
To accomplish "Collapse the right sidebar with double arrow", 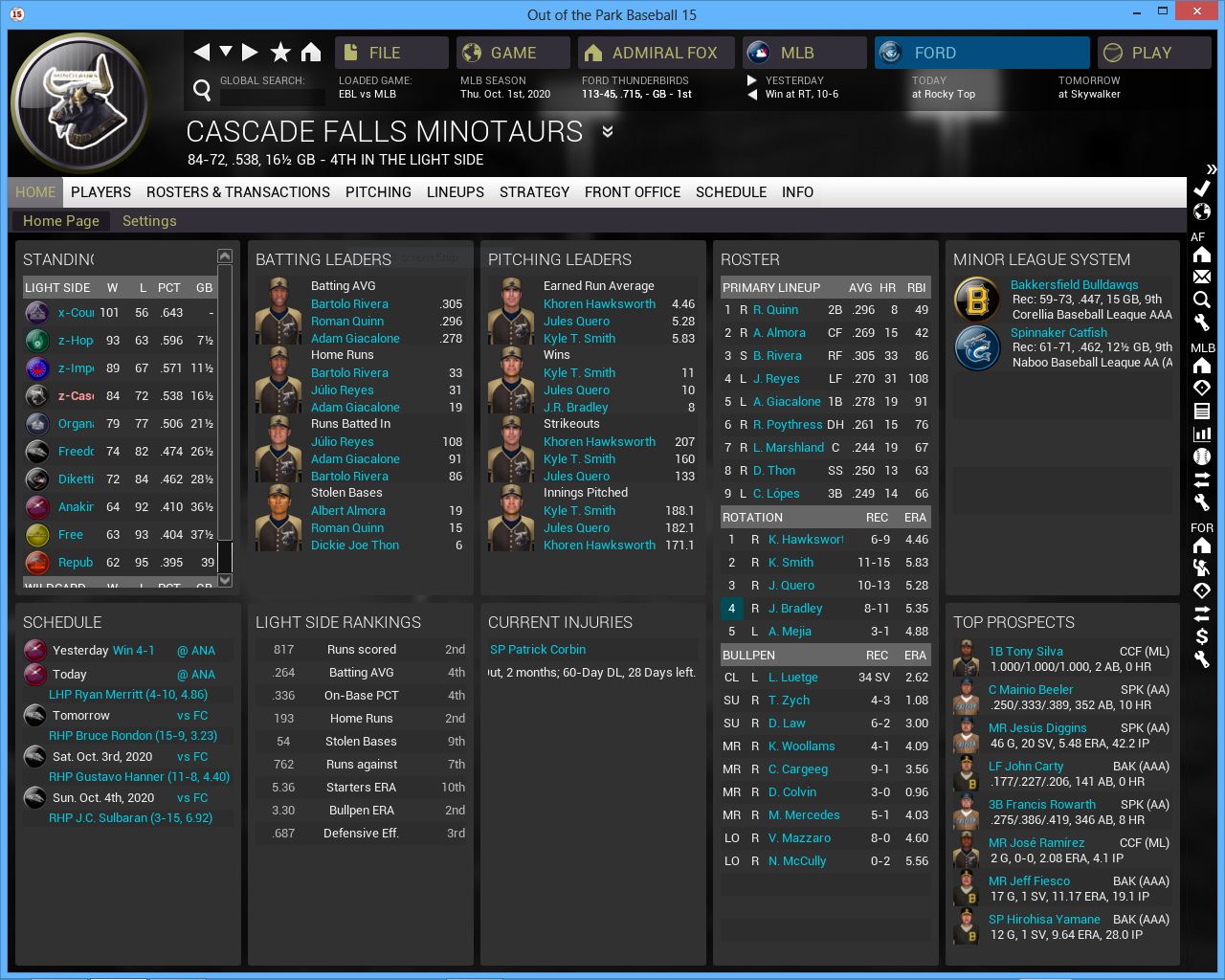I will click(x=1211, y=168).
